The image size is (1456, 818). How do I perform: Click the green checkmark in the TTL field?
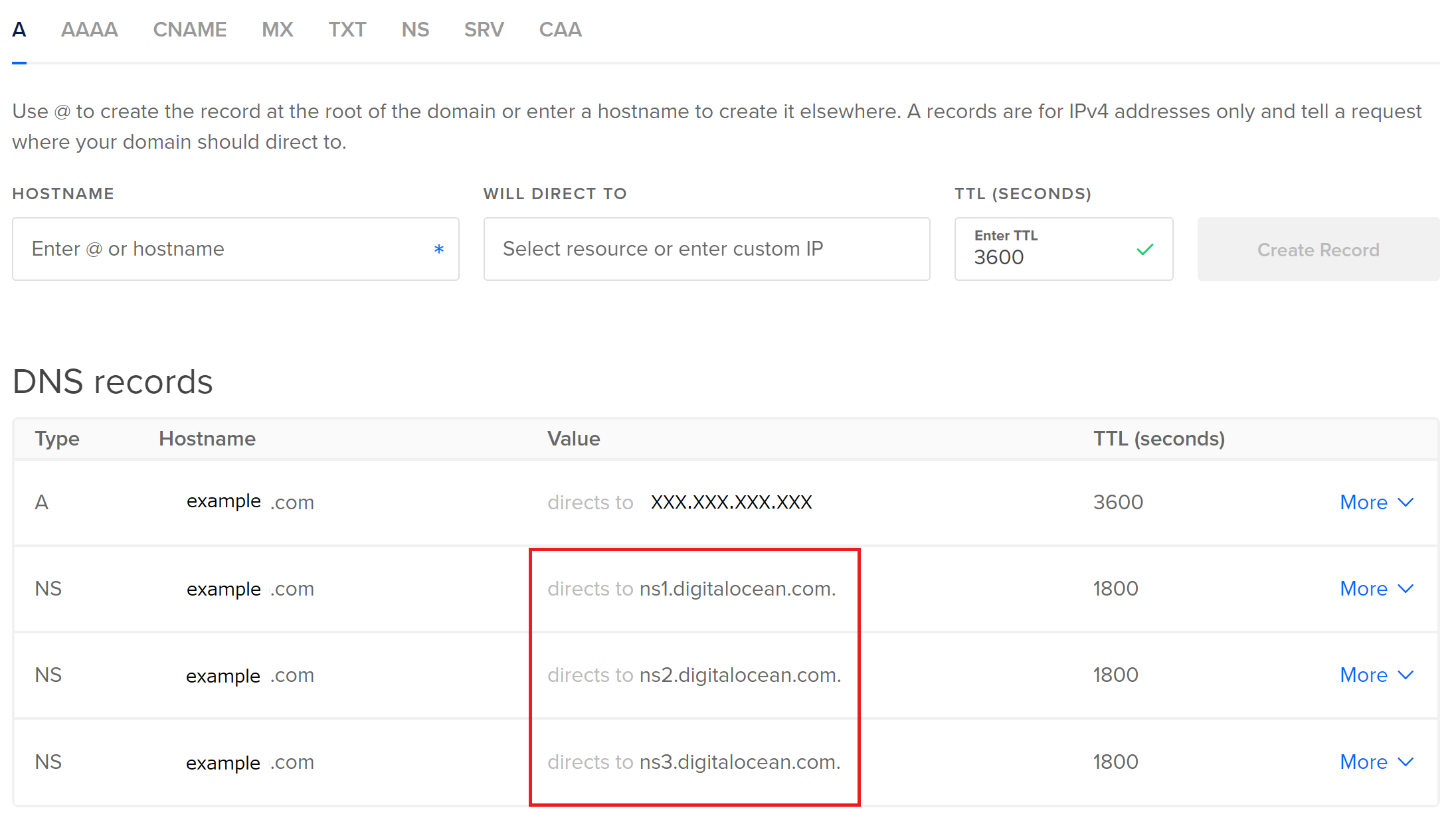[x=1144, y=250]
